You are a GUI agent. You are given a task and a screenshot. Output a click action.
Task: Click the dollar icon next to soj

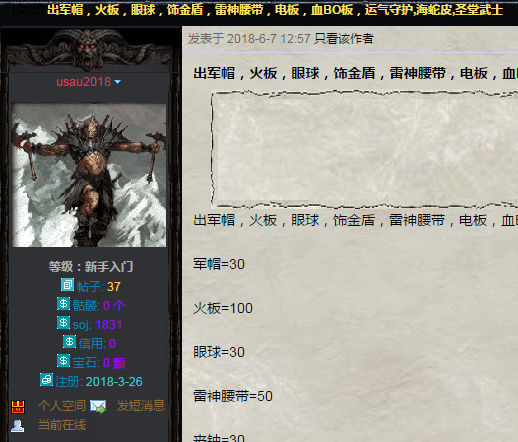[x=63, y=323]
